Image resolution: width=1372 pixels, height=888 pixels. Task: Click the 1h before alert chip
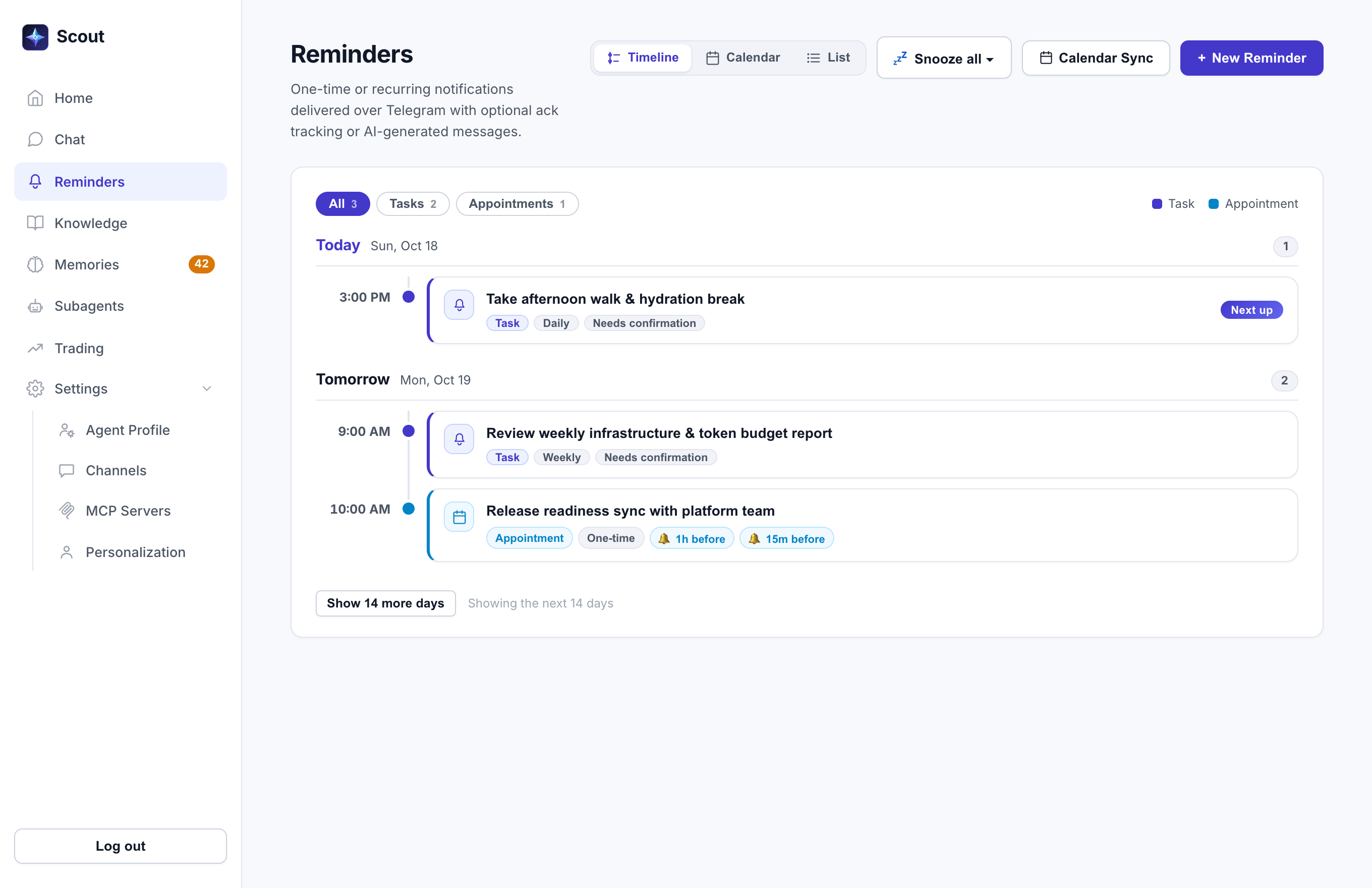(x=691, y=538)
